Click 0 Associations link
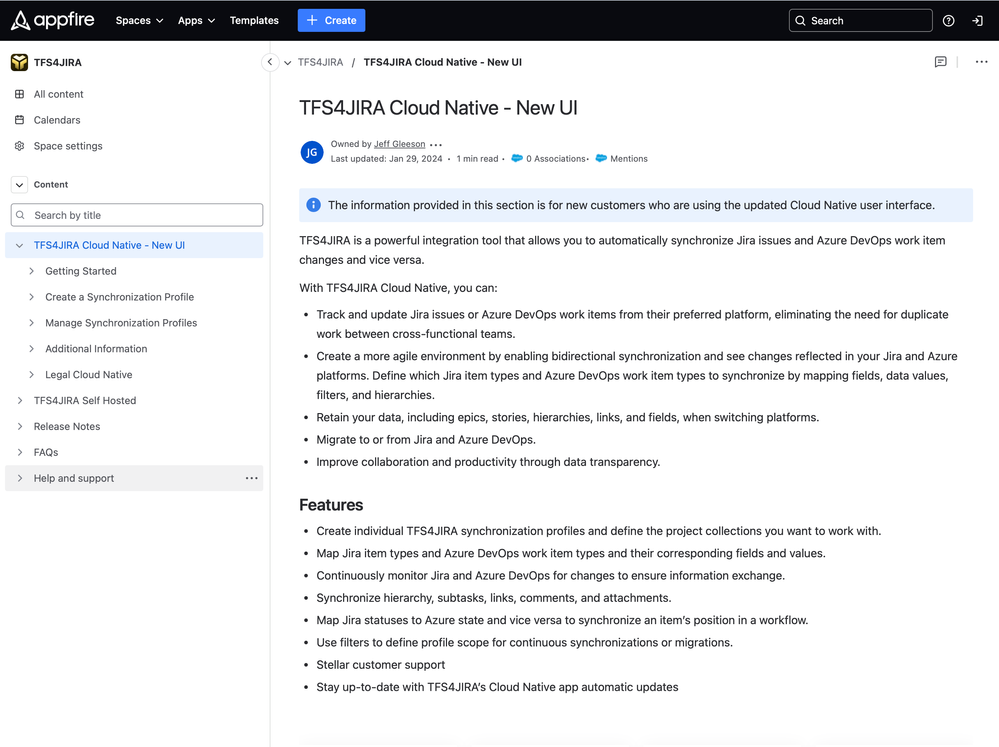The image size is (999, 747). pos(556,159)
